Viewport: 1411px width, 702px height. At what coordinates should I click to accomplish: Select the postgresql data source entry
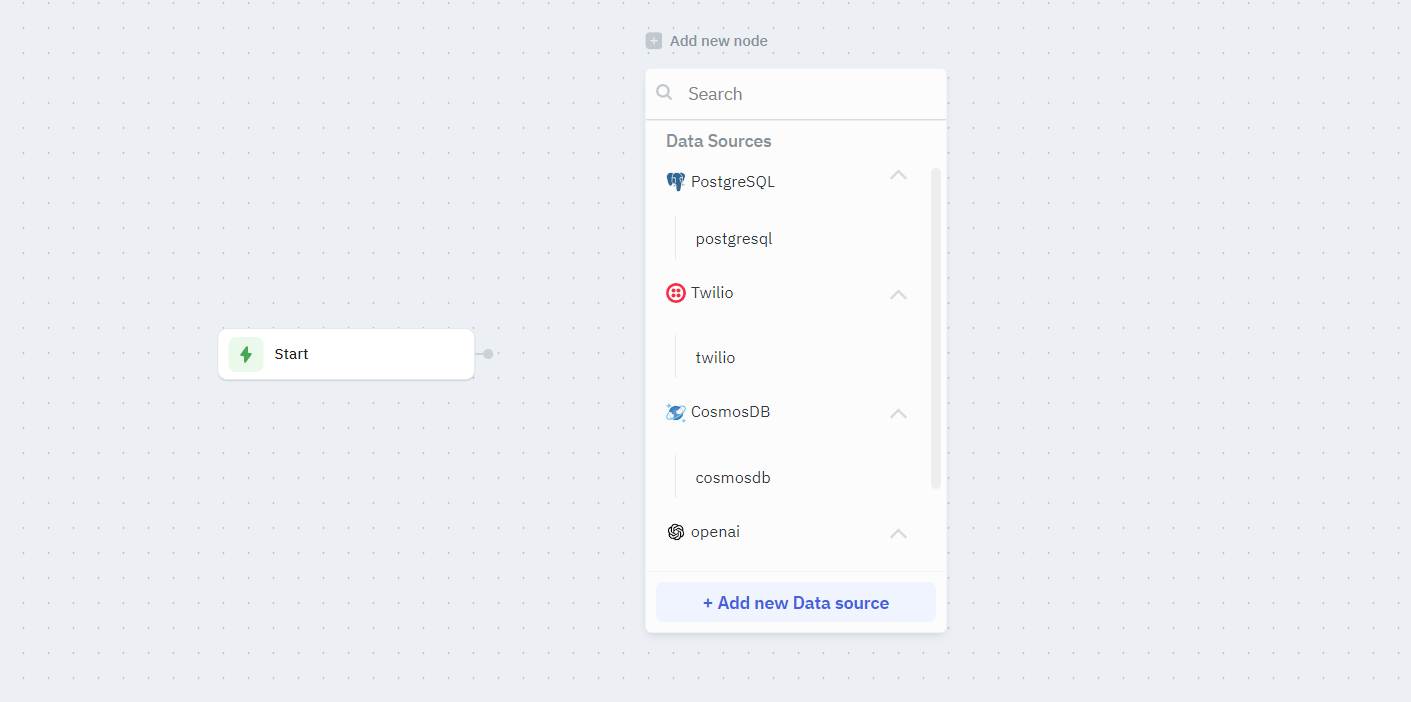[x=734, y=239]
